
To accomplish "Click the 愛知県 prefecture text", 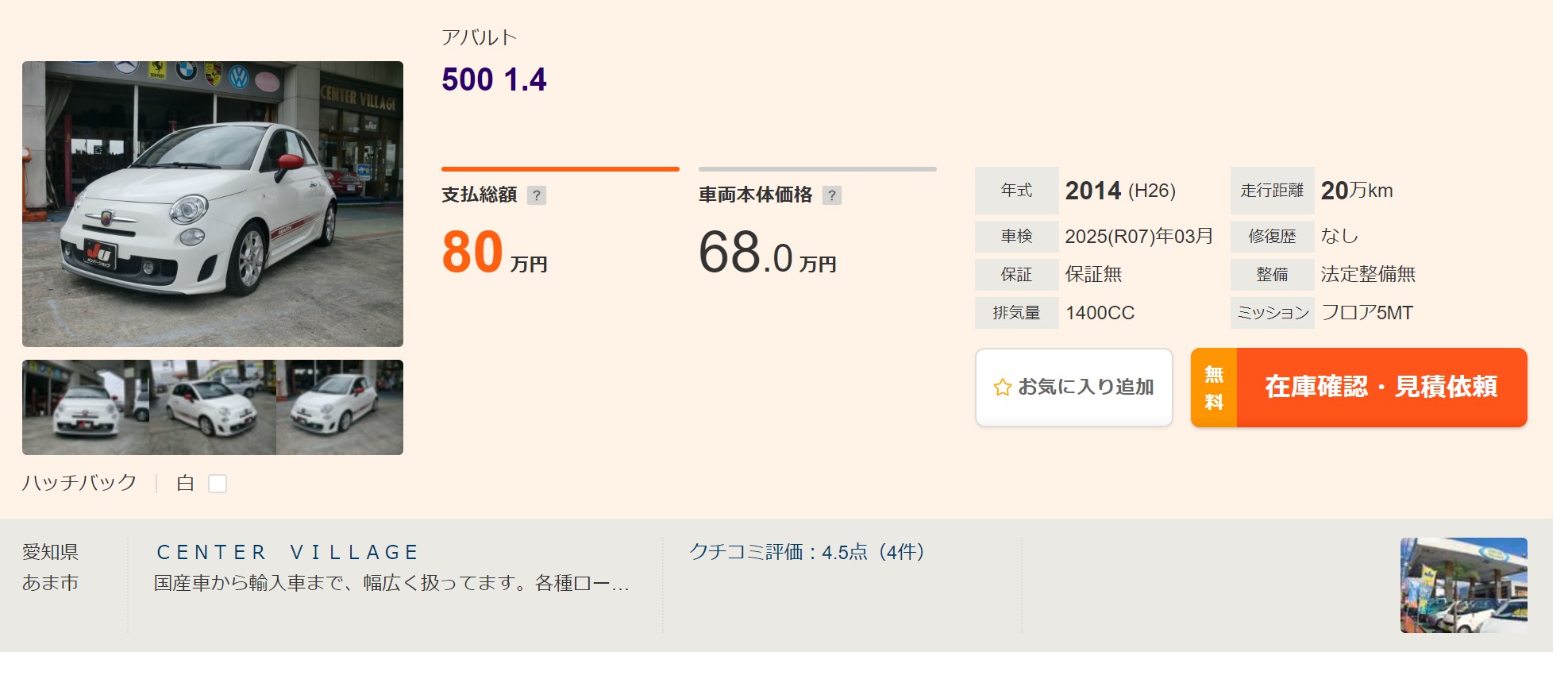I will click(x=50, y=552).
